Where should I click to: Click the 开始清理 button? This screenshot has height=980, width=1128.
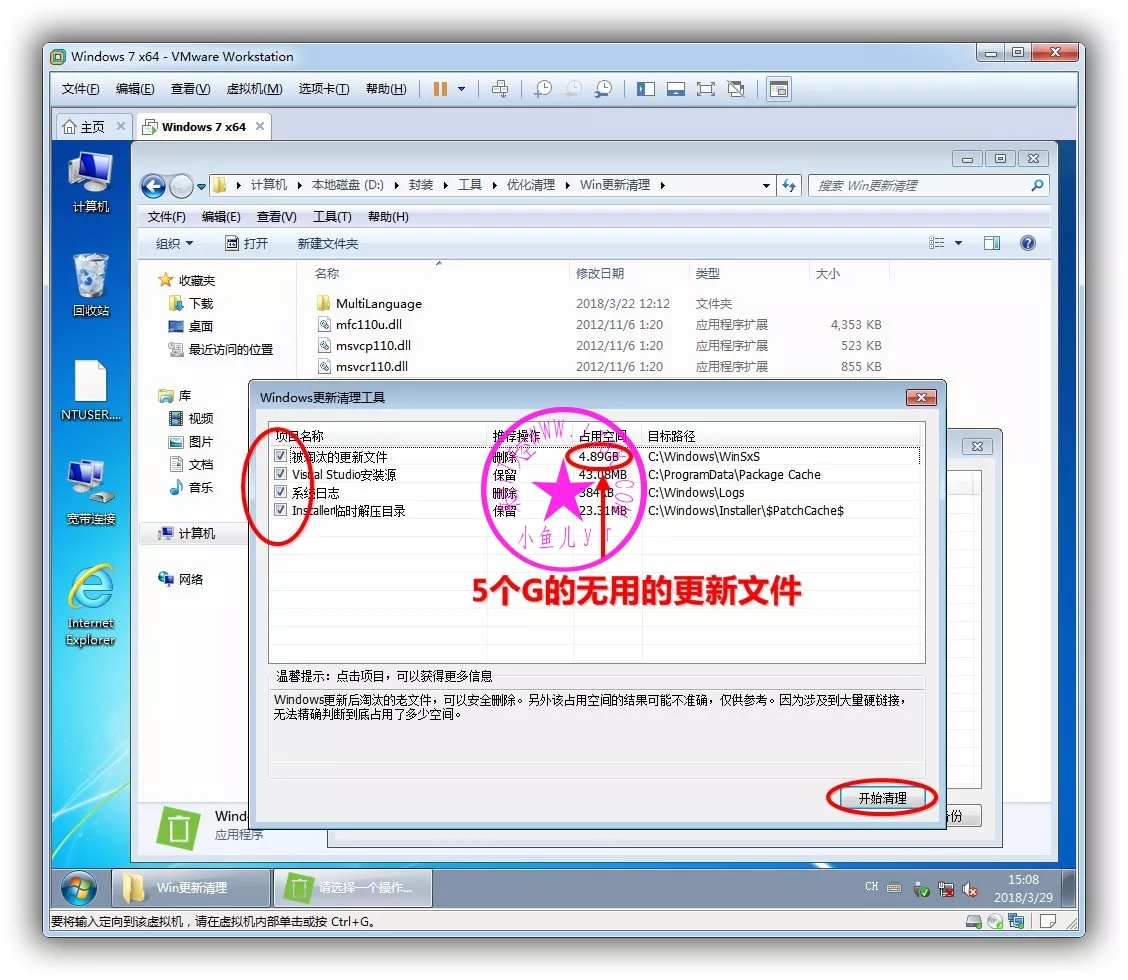click(x=882, y=798)
